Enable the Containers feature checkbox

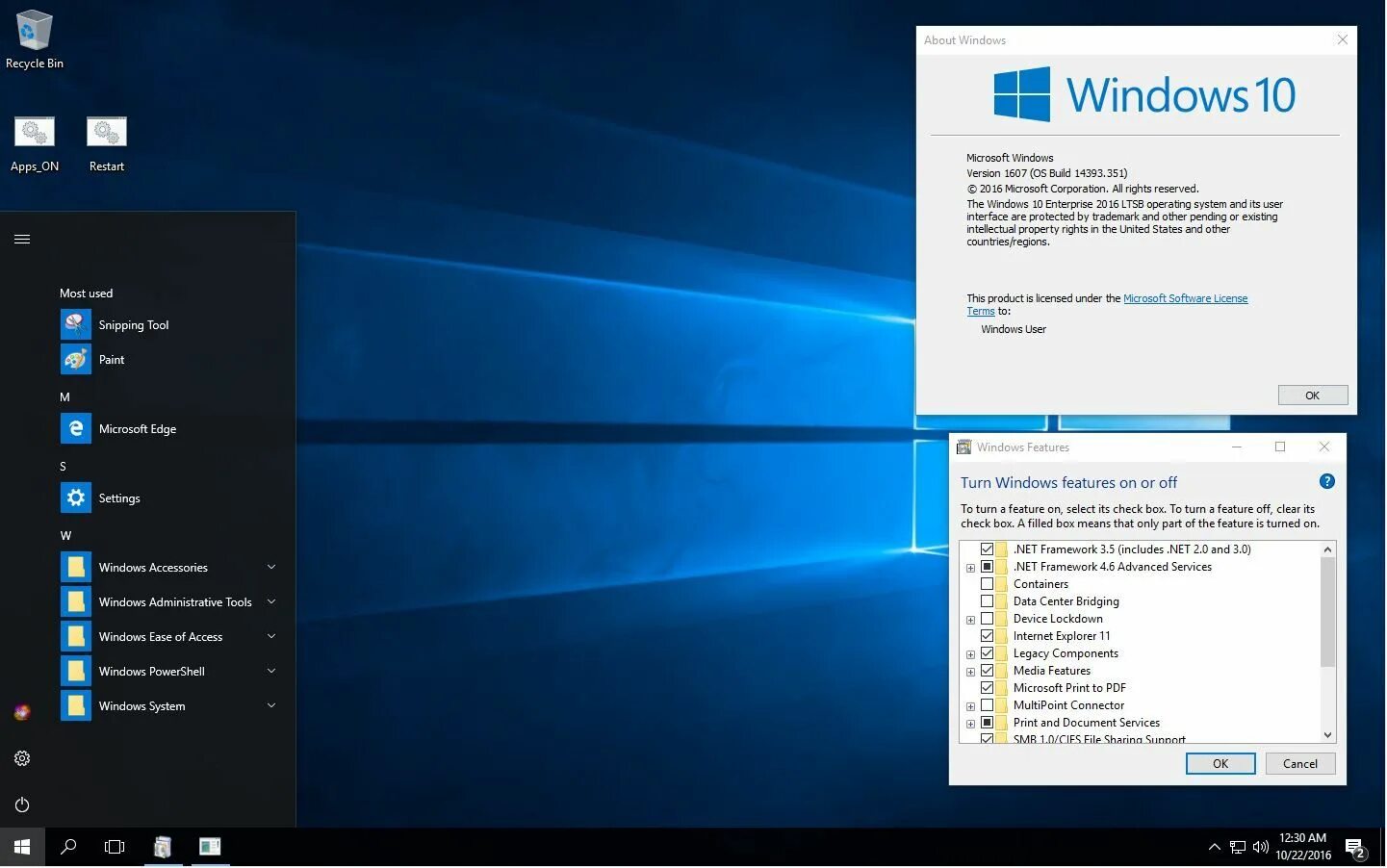click(x=987, y=584)
